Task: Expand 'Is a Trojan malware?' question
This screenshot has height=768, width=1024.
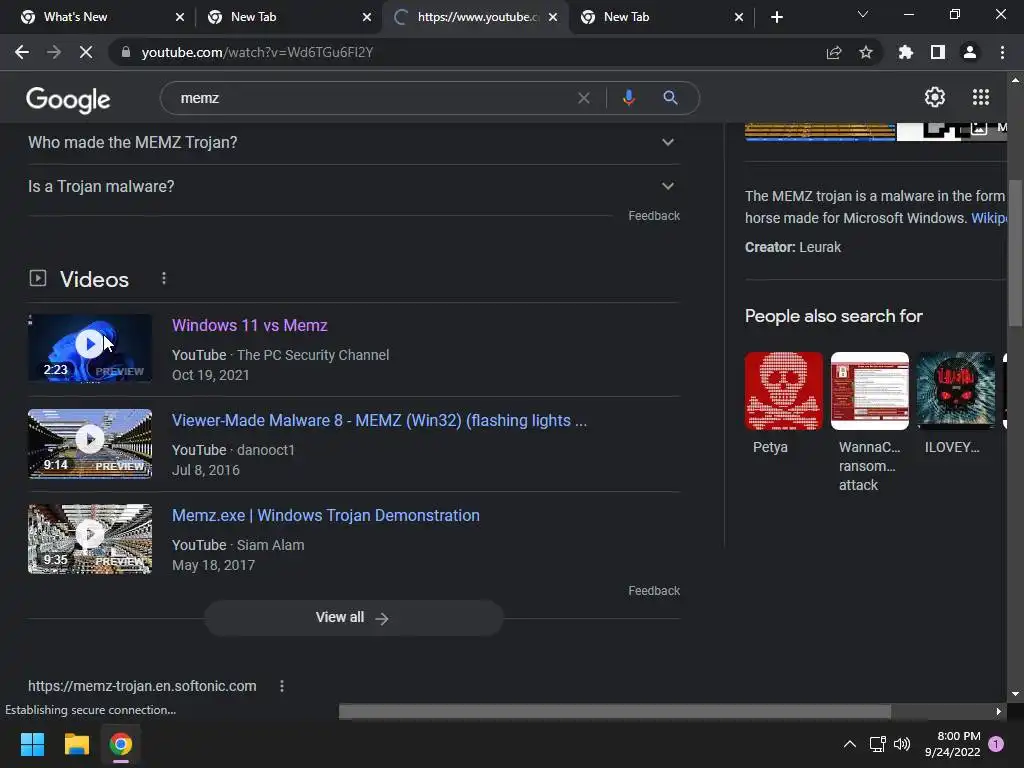Action: (353, 187)
